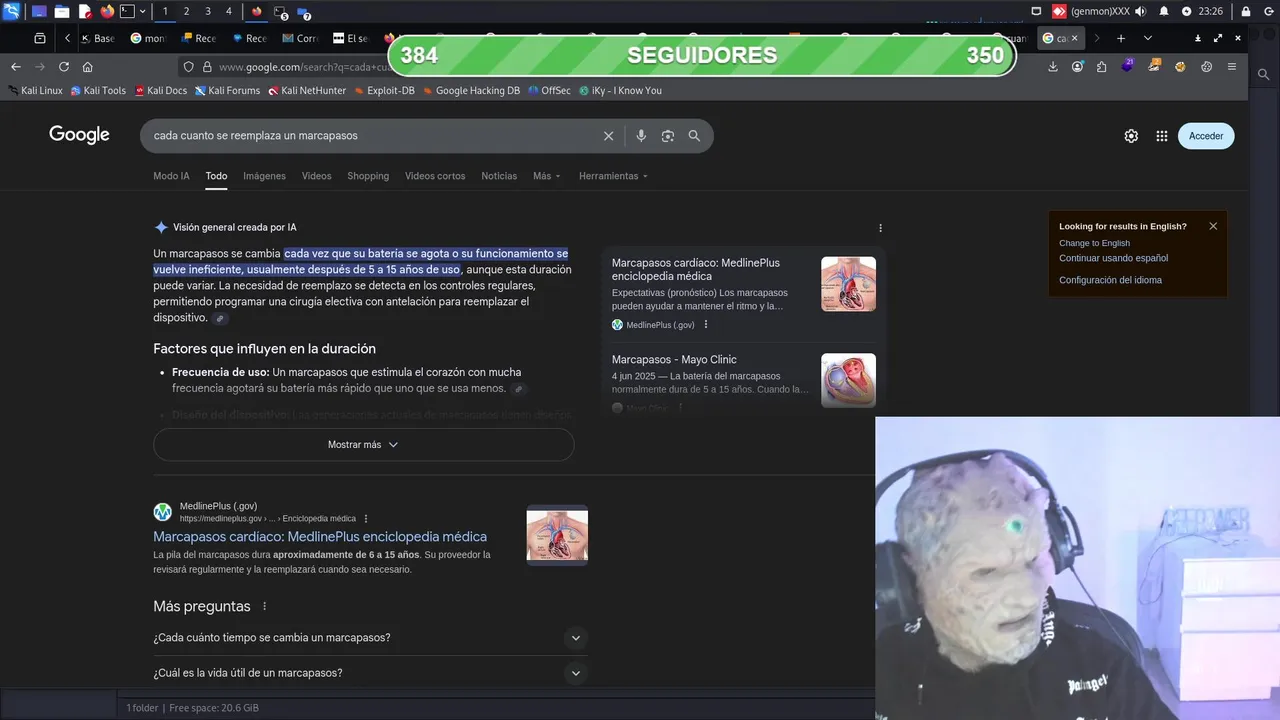Submit search with magnifier icon

click(694, 136)
